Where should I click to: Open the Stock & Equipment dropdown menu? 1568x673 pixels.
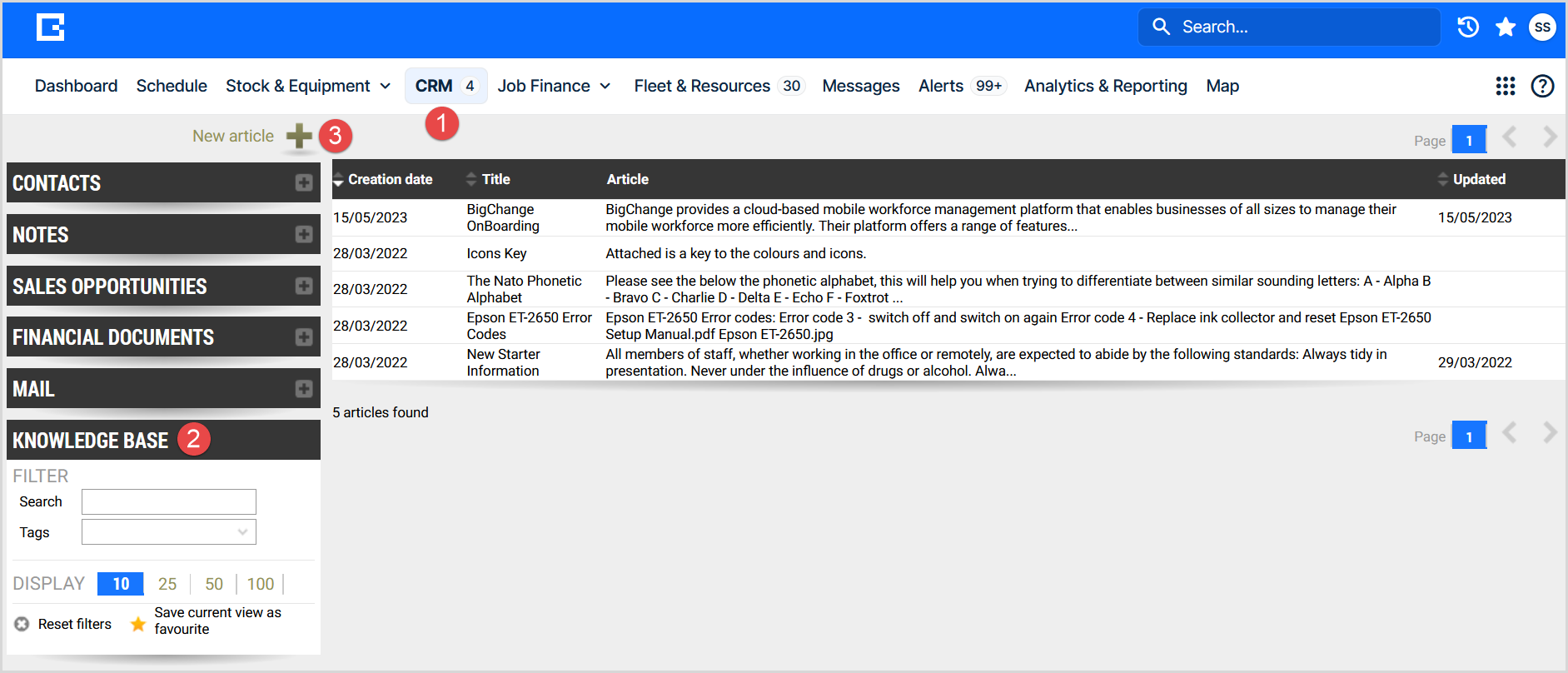[x=308, y=86]
